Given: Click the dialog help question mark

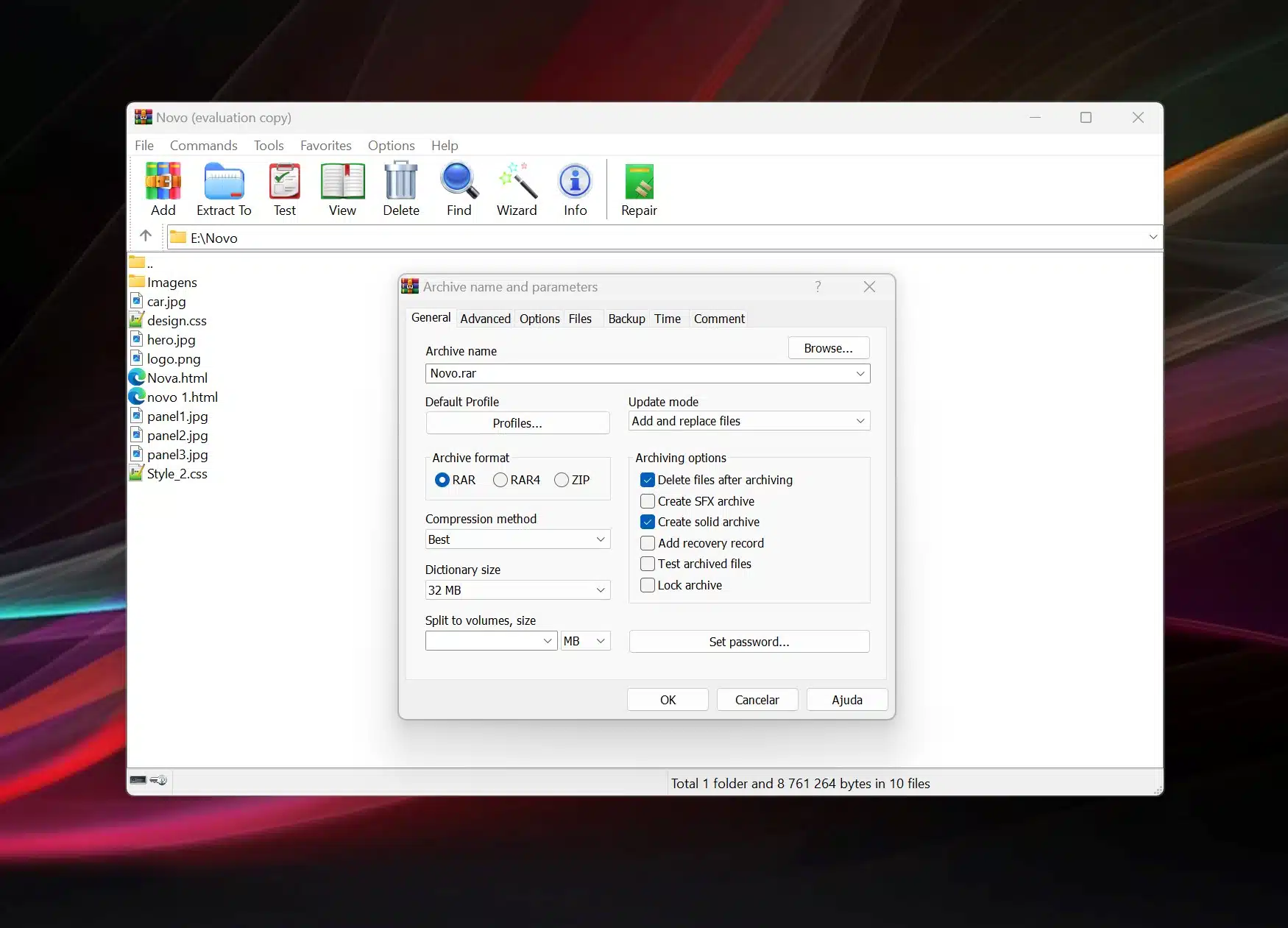Looking at the screenshot, I should tap(818, 286).
